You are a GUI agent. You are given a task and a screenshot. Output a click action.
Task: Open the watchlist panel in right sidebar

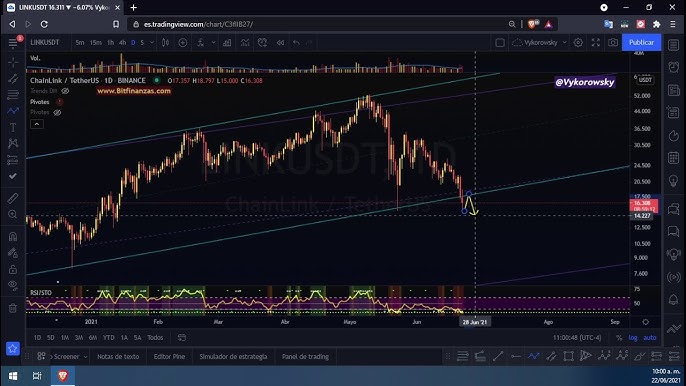click(674, 45)
